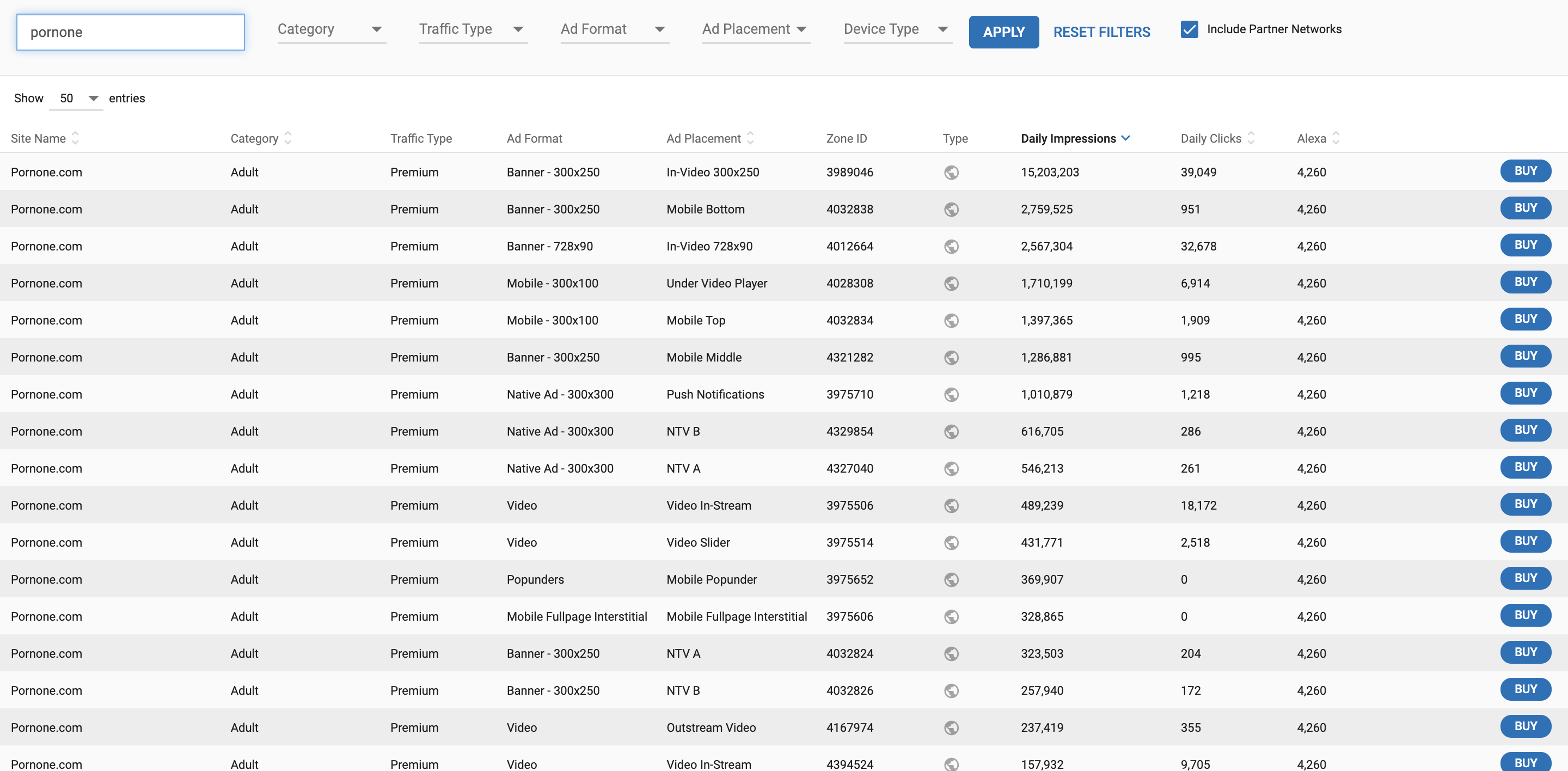Click the globe icon for zone 4032824
Image resolution: width=1568 pixels, height=771 pixels.
coord(951,654)
